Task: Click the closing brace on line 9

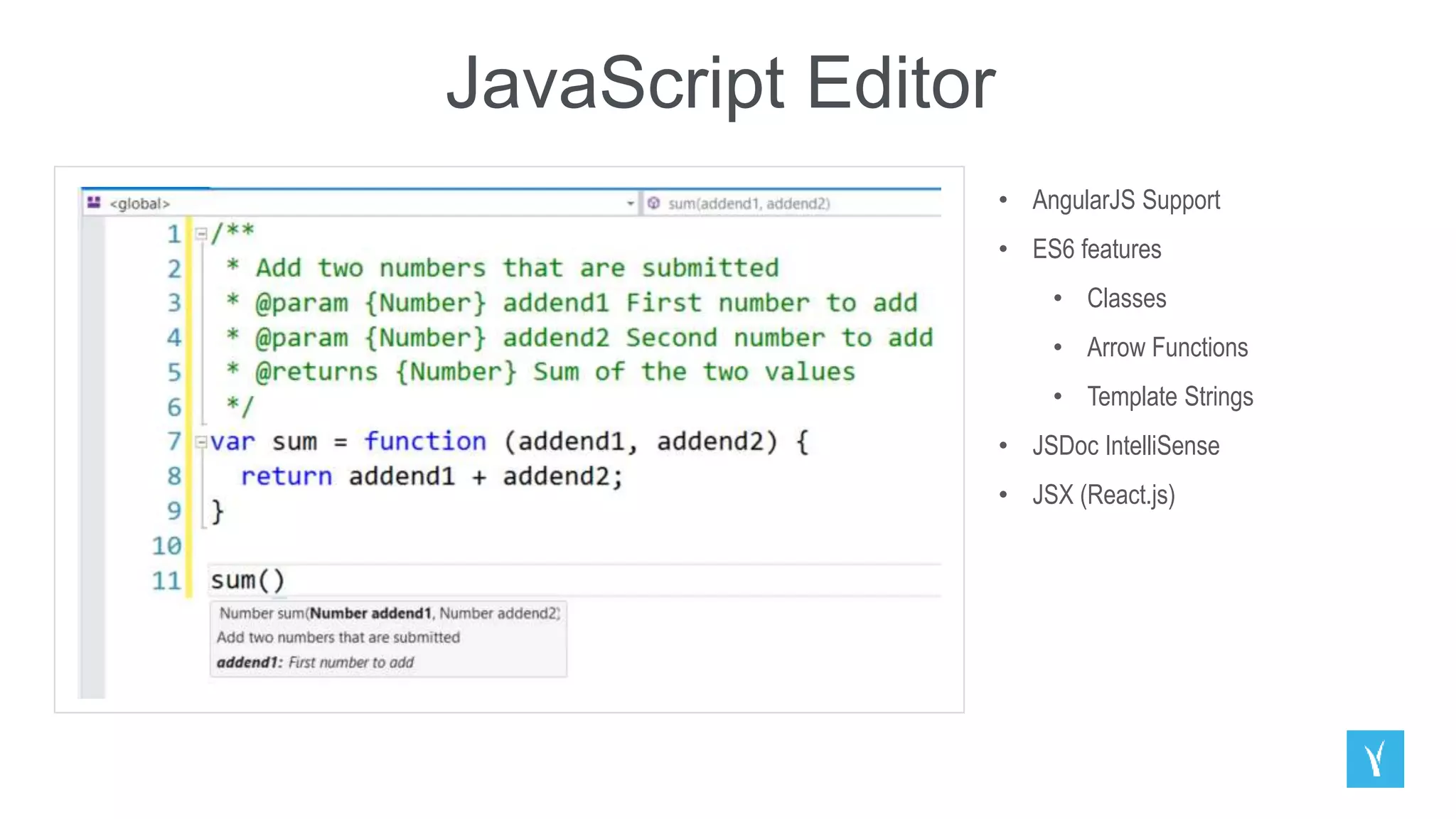Action: pyautogui.click(x=218, y=511)
